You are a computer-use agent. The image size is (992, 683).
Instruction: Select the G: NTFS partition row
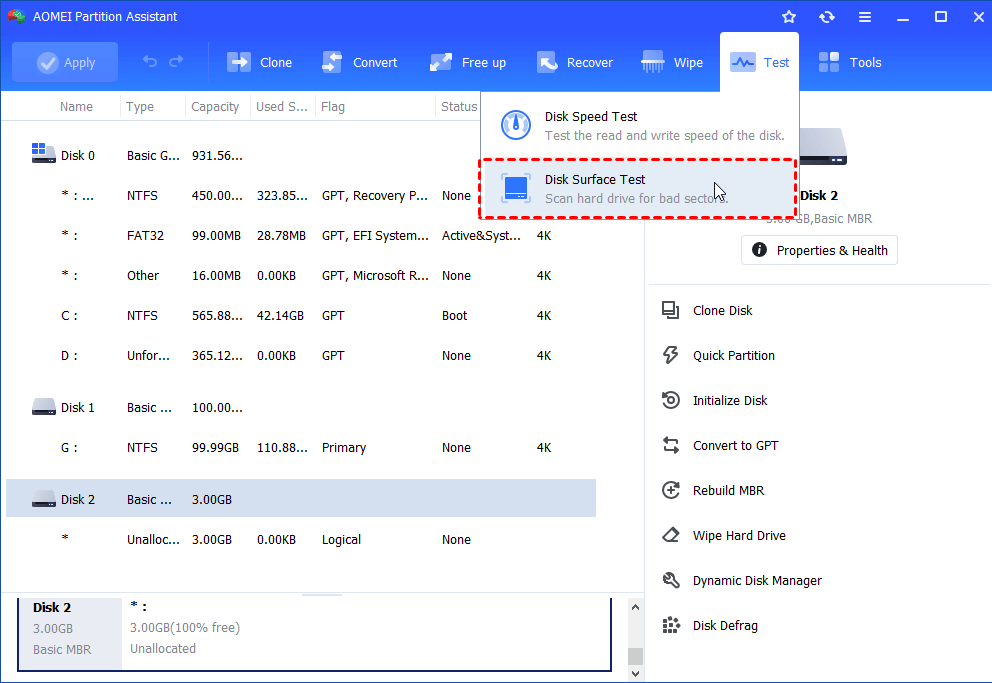(x=301, y=448)
